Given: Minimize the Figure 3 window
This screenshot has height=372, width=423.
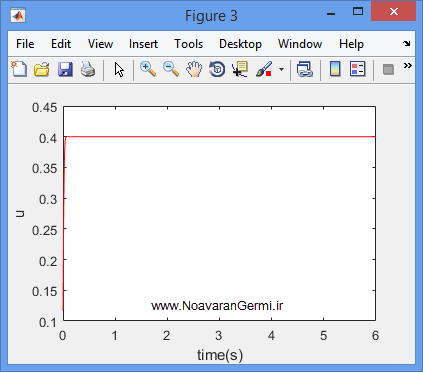Looking at the screenshot, I should click(331, 13).
